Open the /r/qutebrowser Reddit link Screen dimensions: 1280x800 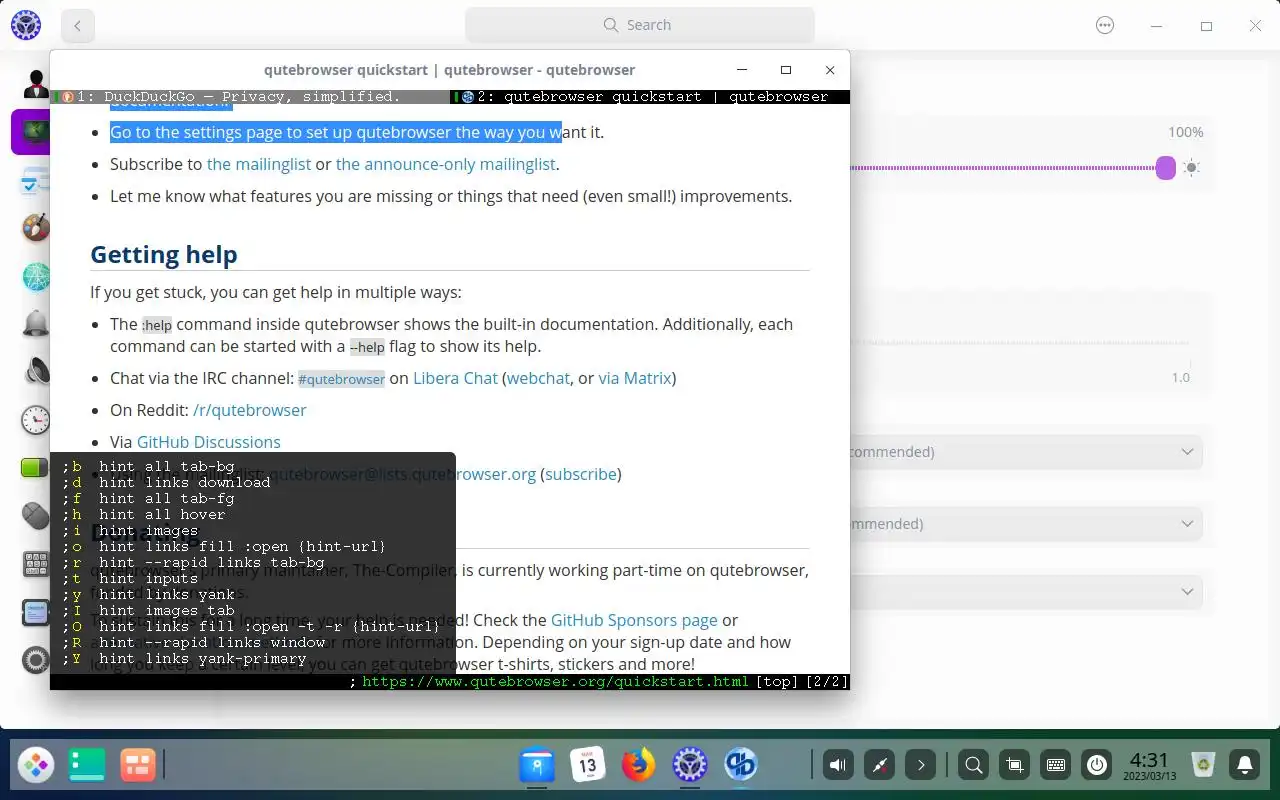250,410
